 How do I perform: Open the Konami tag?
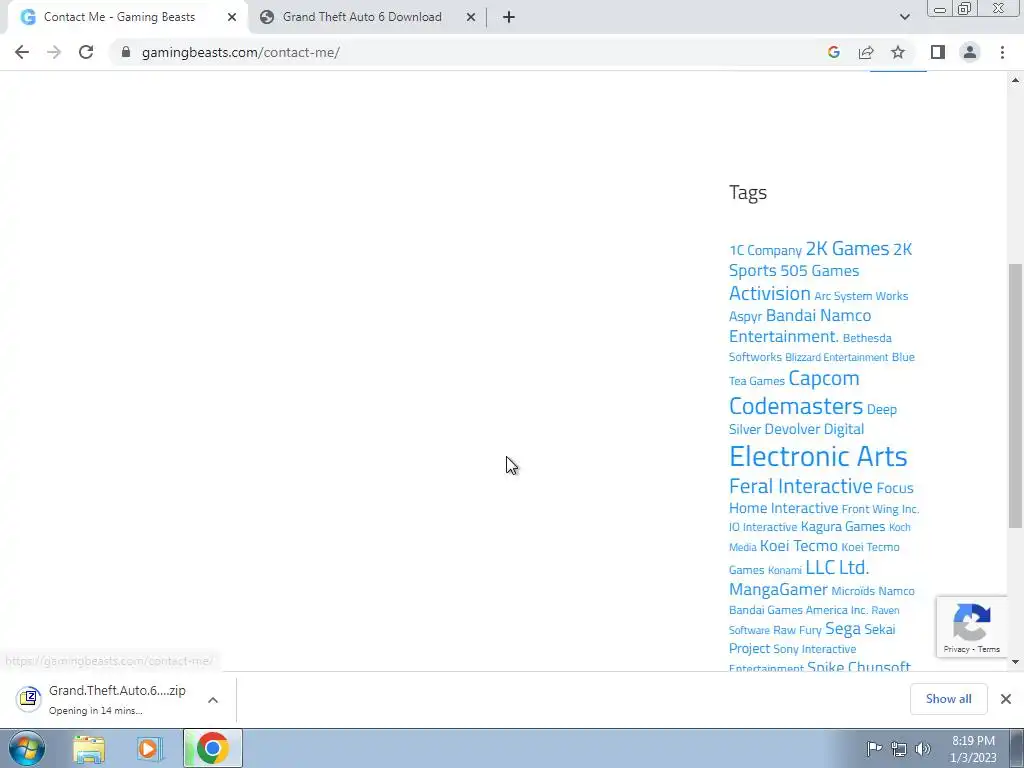point(784,570)
